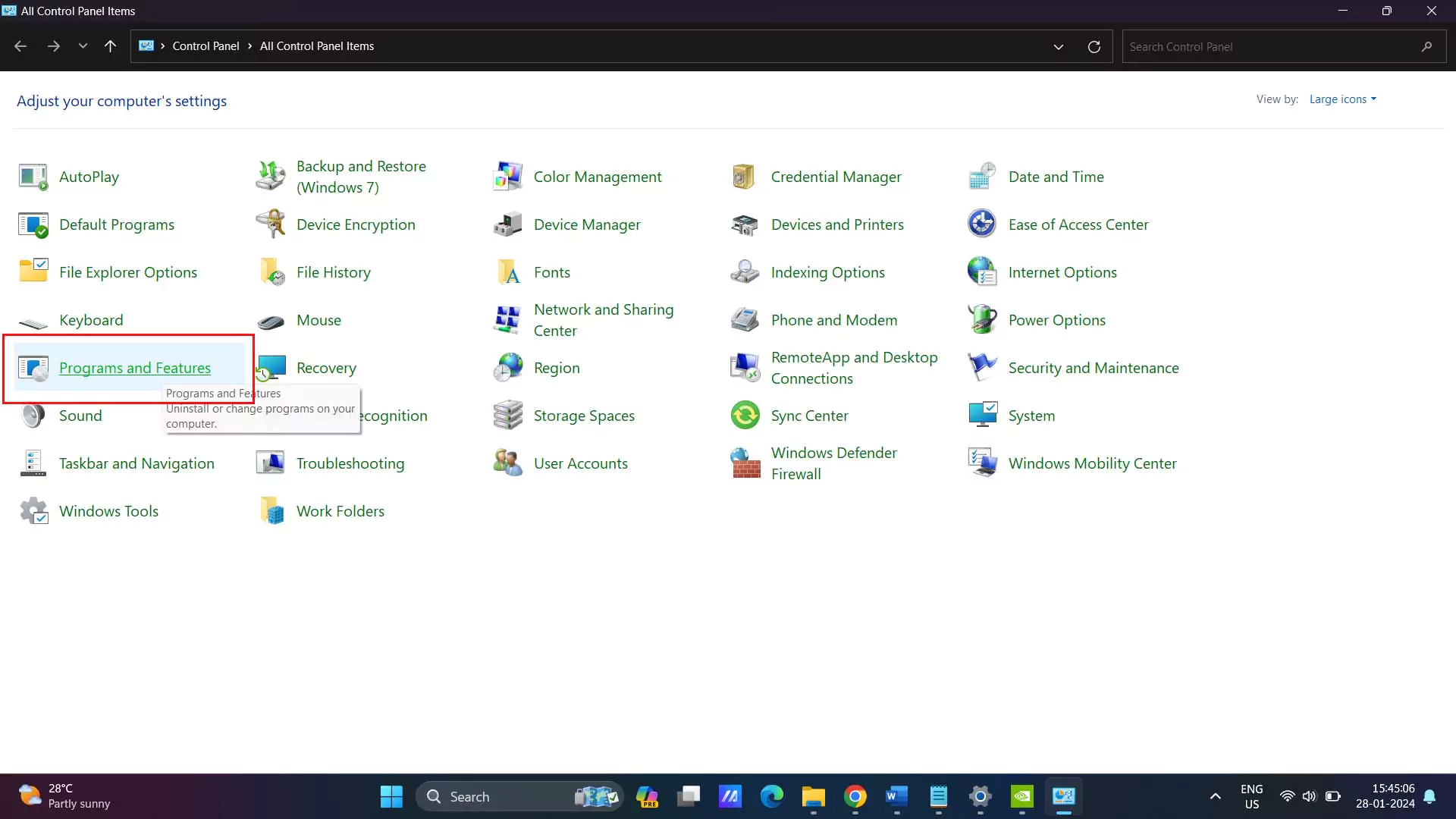The image size is (1456, 819).
Task: Refresh the Control Panel view
Action: pos(1094,47)
